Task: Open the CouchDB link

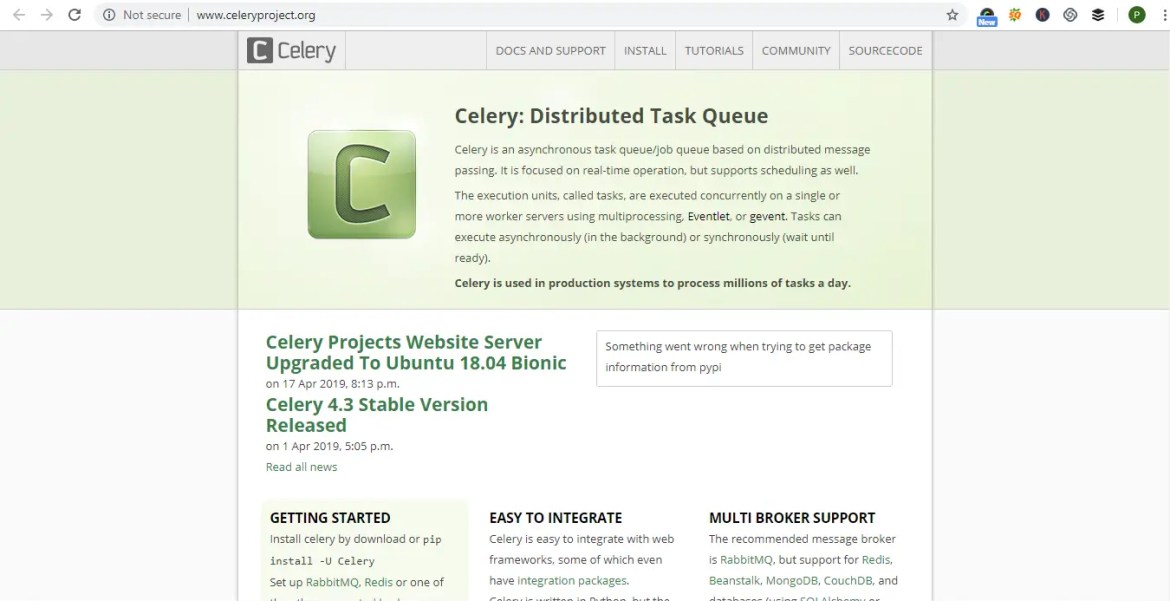Action: (x=848, y=581)
